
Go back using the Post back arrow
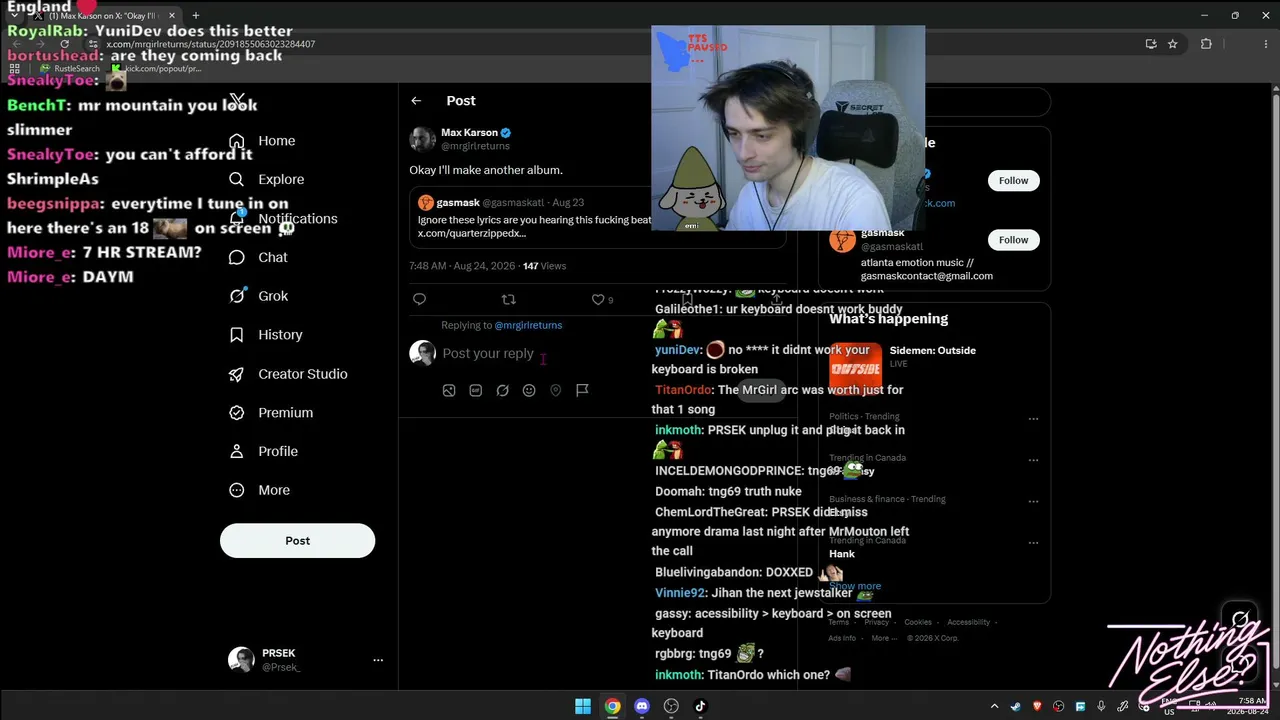tap(416, 101)
